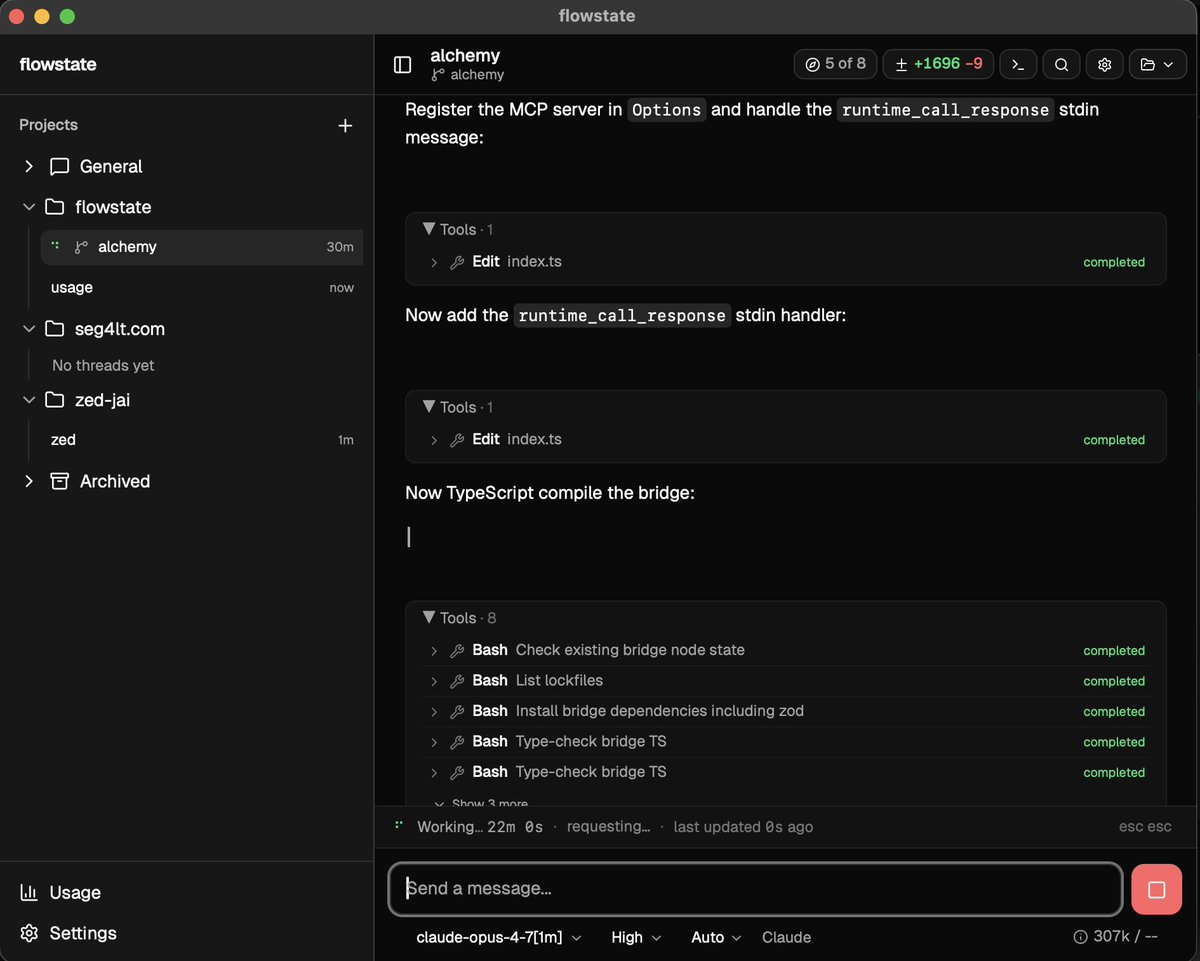
Task: Click the esc esc hint
Action: pyautogui.click(x=1145, y=827)
